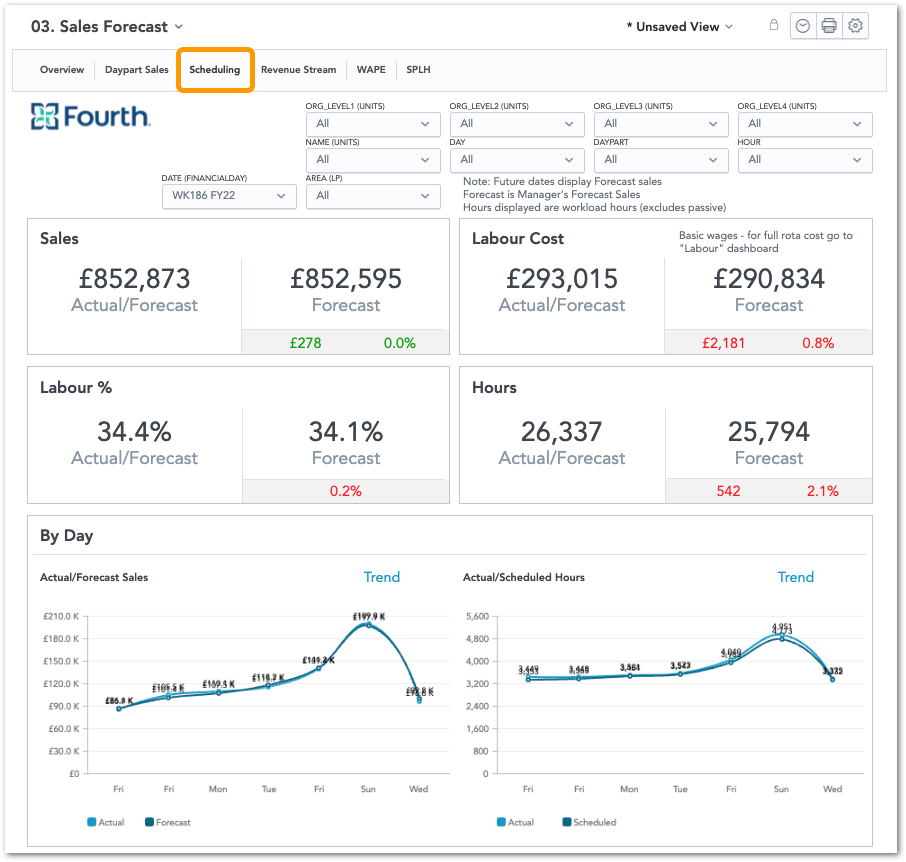Click Trend link above Sales chart

pos(381,577)
